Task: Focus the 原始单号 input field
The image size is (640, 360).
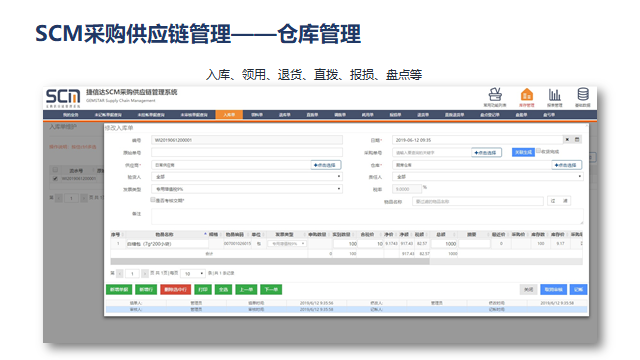Action: click(247, 153)
